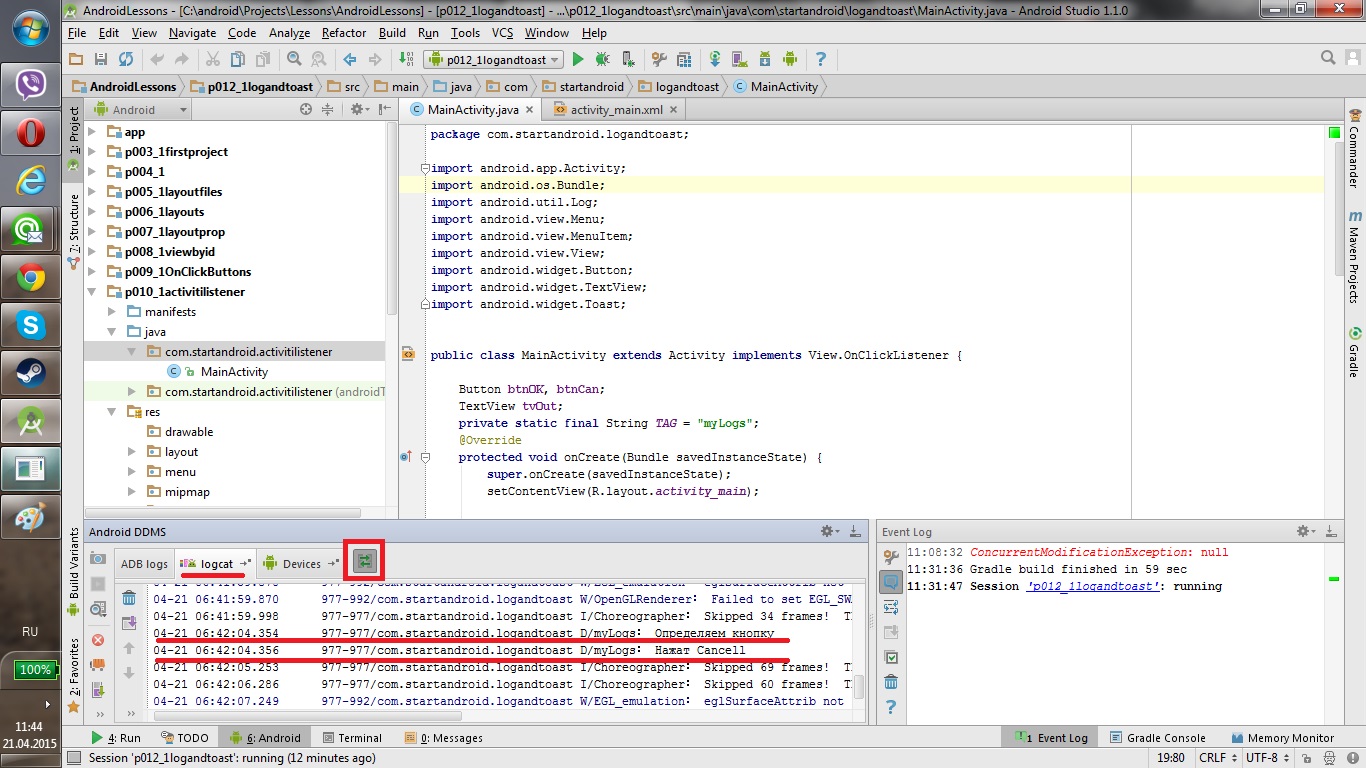Viewport: 1366px width, 768px height.
Task: Click the Undo arrow in the toolbar
Action: [x=157, y=60]
